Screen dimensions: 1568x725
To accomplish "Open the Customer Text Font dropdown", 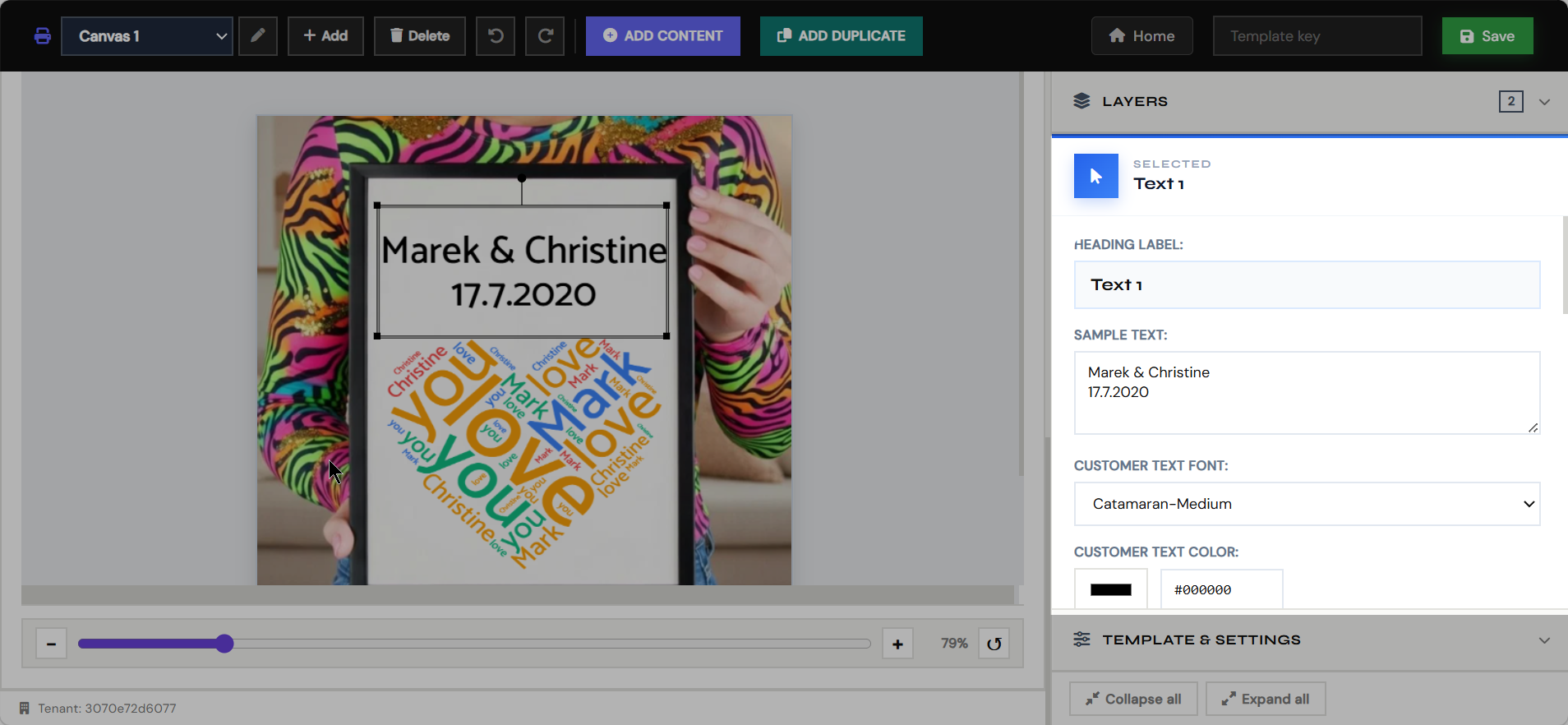I will coord(1307,504).
